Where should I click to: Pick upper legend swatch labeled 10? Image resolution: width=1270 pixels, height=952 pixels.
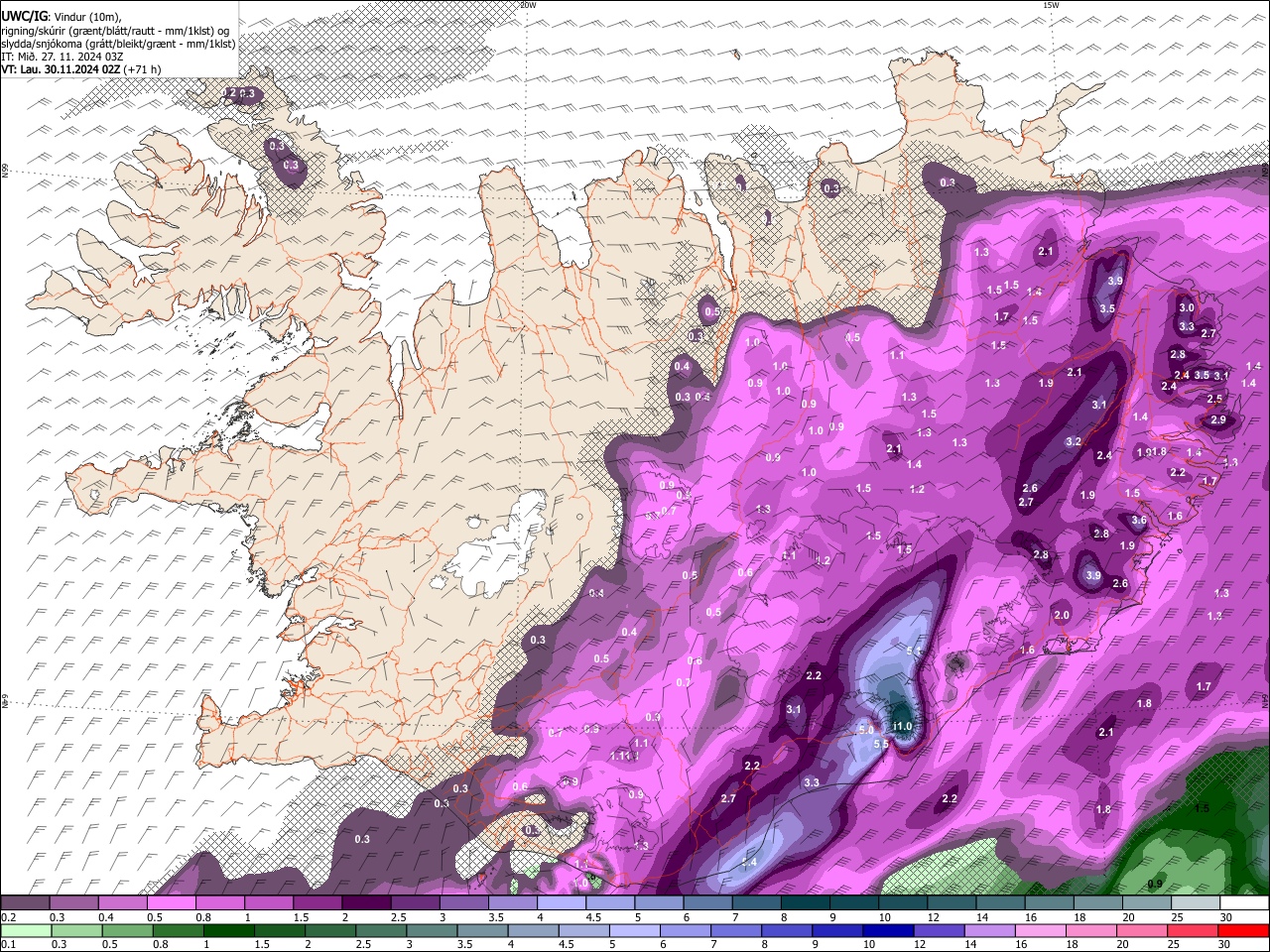[x=903, y=902]
